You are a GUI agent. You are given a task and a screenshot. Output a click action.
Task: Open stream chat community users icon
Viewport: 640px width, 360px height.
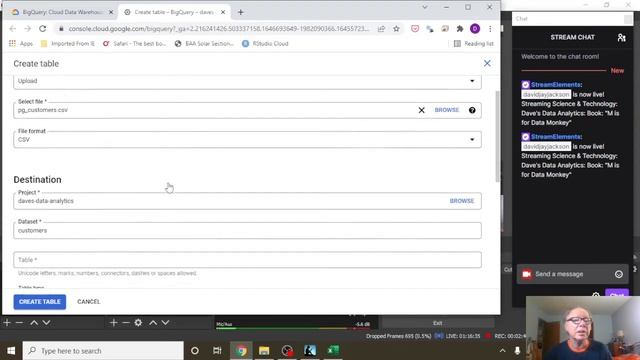tap(621, 38)
